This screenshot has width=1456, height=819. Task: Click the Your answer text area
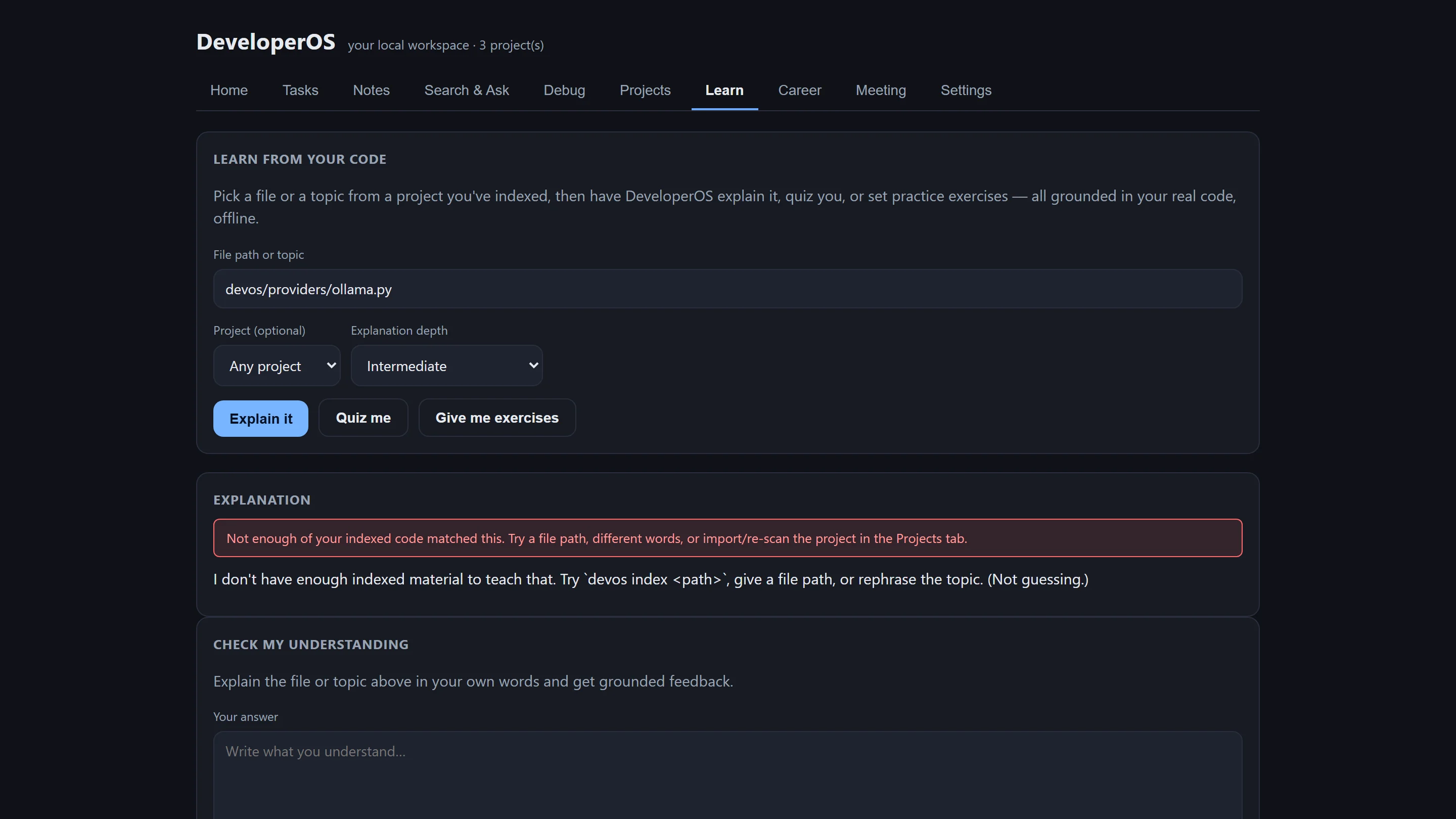(x=727, y=776)
